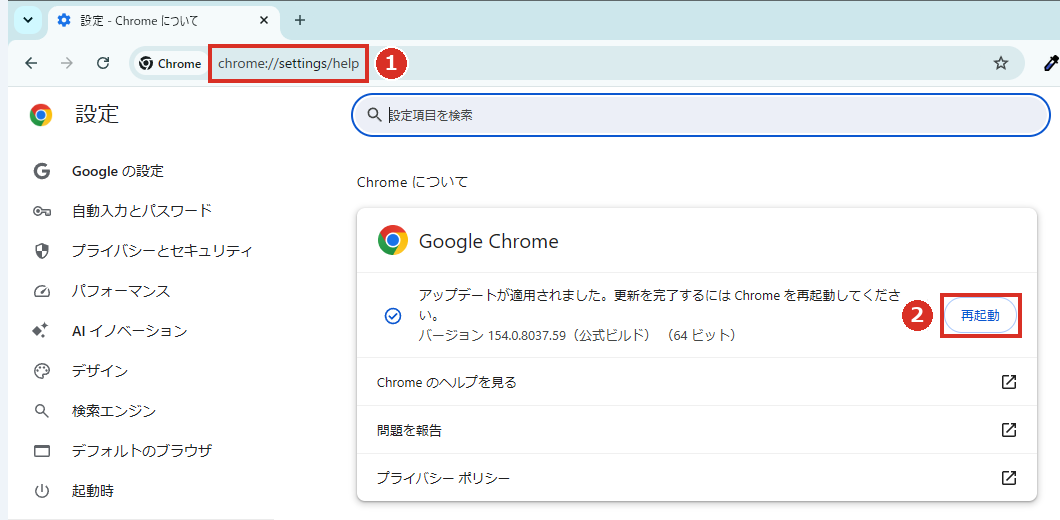Click external link icon for プライバシー ポリシー

point(1009,478)
